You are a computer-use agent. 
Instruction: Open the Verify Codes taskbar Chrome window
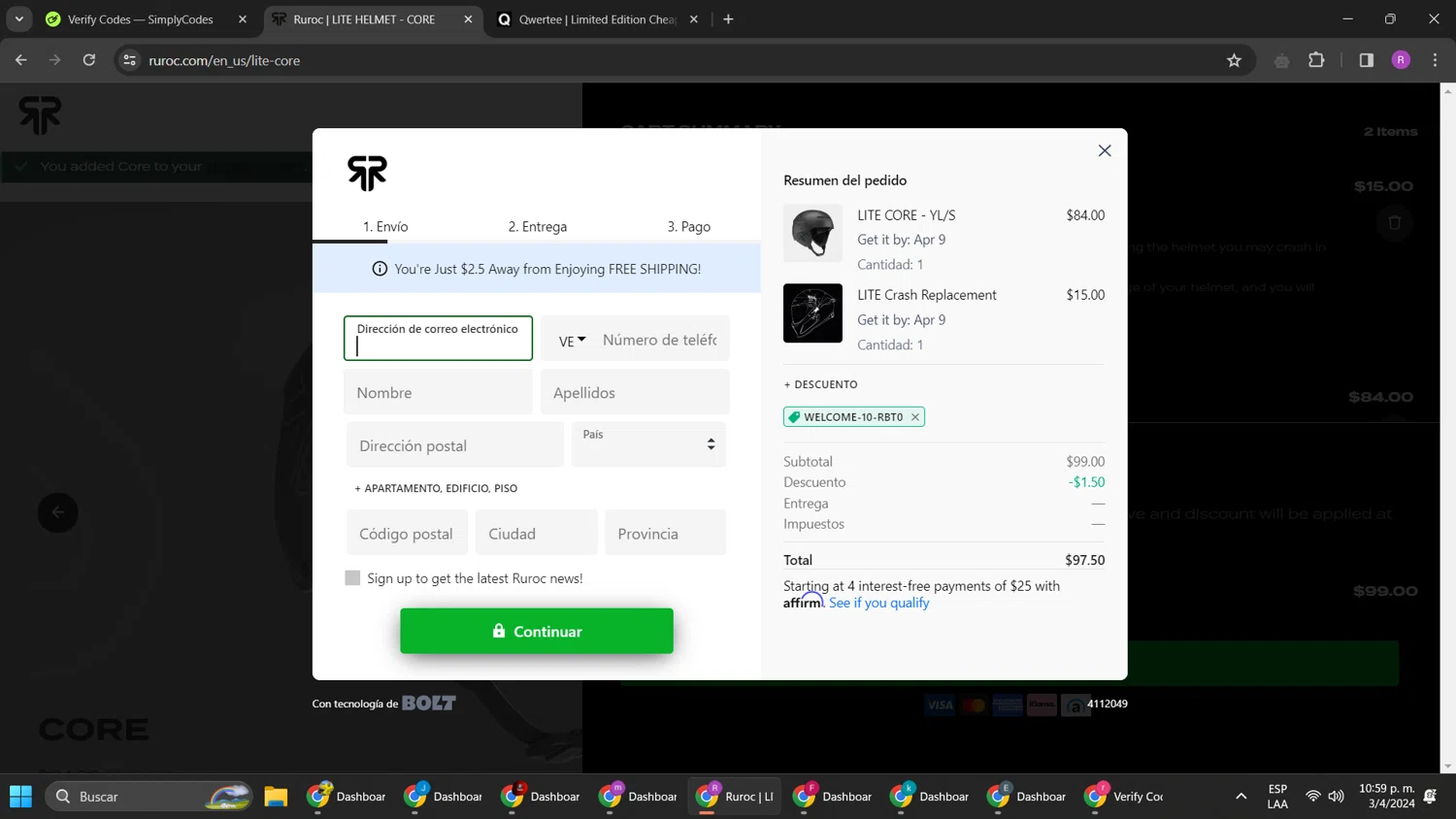(x=1124, y=797)
